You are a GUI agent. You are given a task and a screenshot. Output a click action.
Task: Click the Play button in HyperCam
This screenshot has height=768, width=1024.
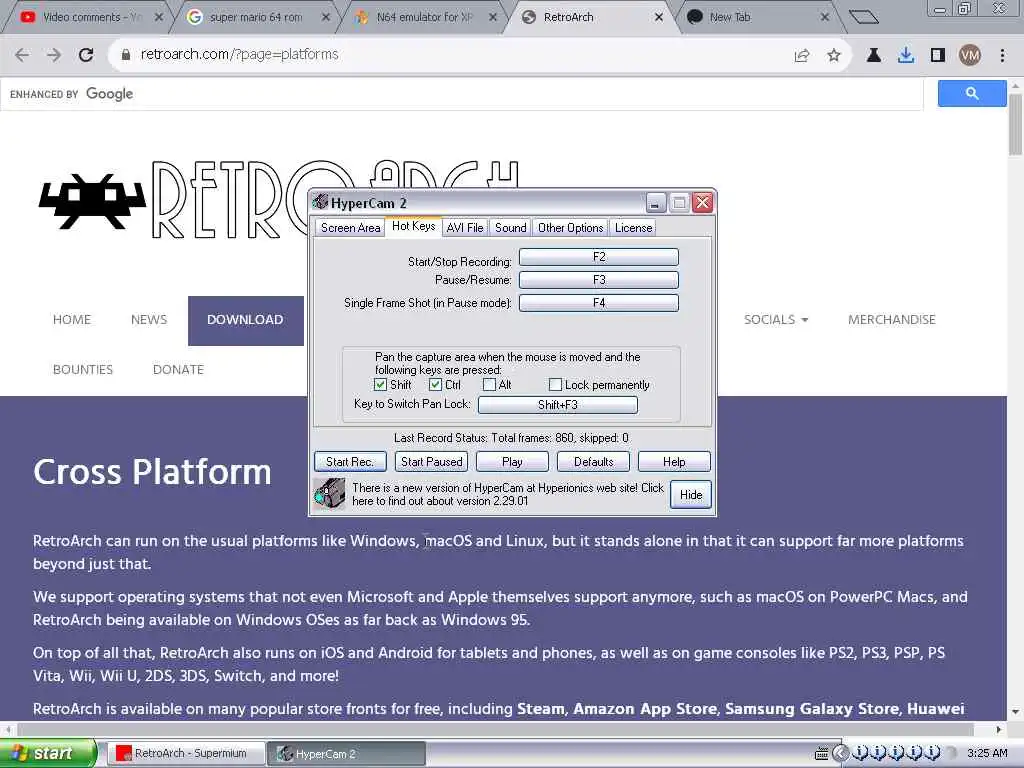pos(512,462)
